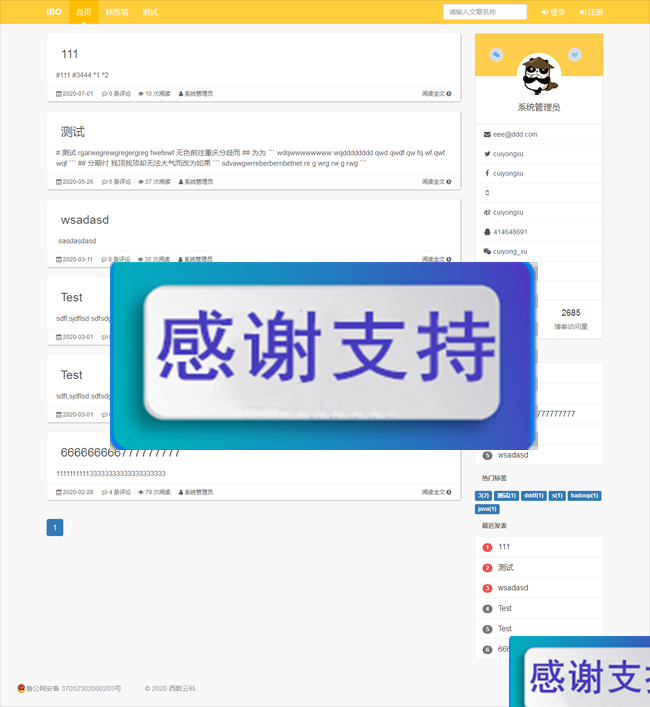
Task: Click the 鲁公网安备 record number link
Action: [x=73, y=689]
